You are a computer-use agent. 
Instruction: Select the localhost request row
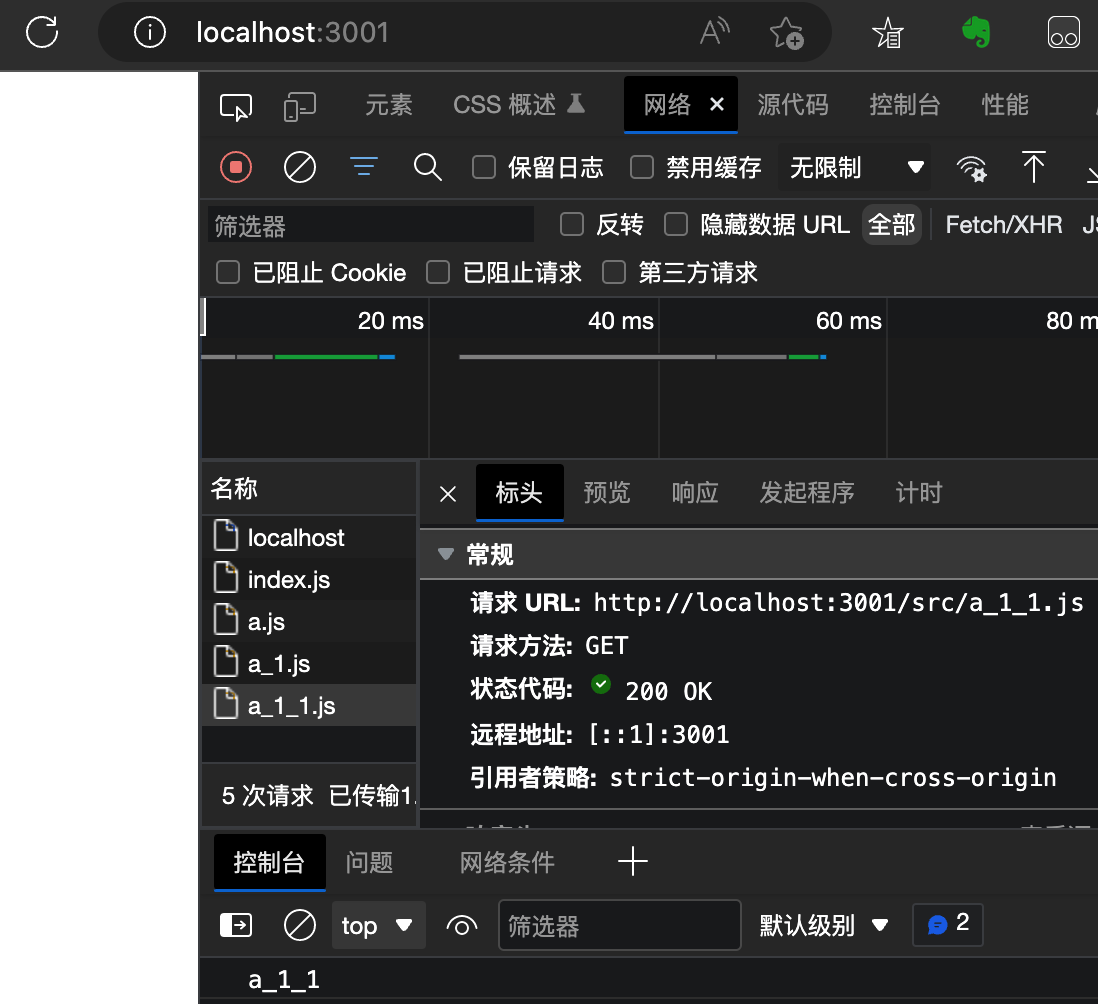(x=309, y=537)
